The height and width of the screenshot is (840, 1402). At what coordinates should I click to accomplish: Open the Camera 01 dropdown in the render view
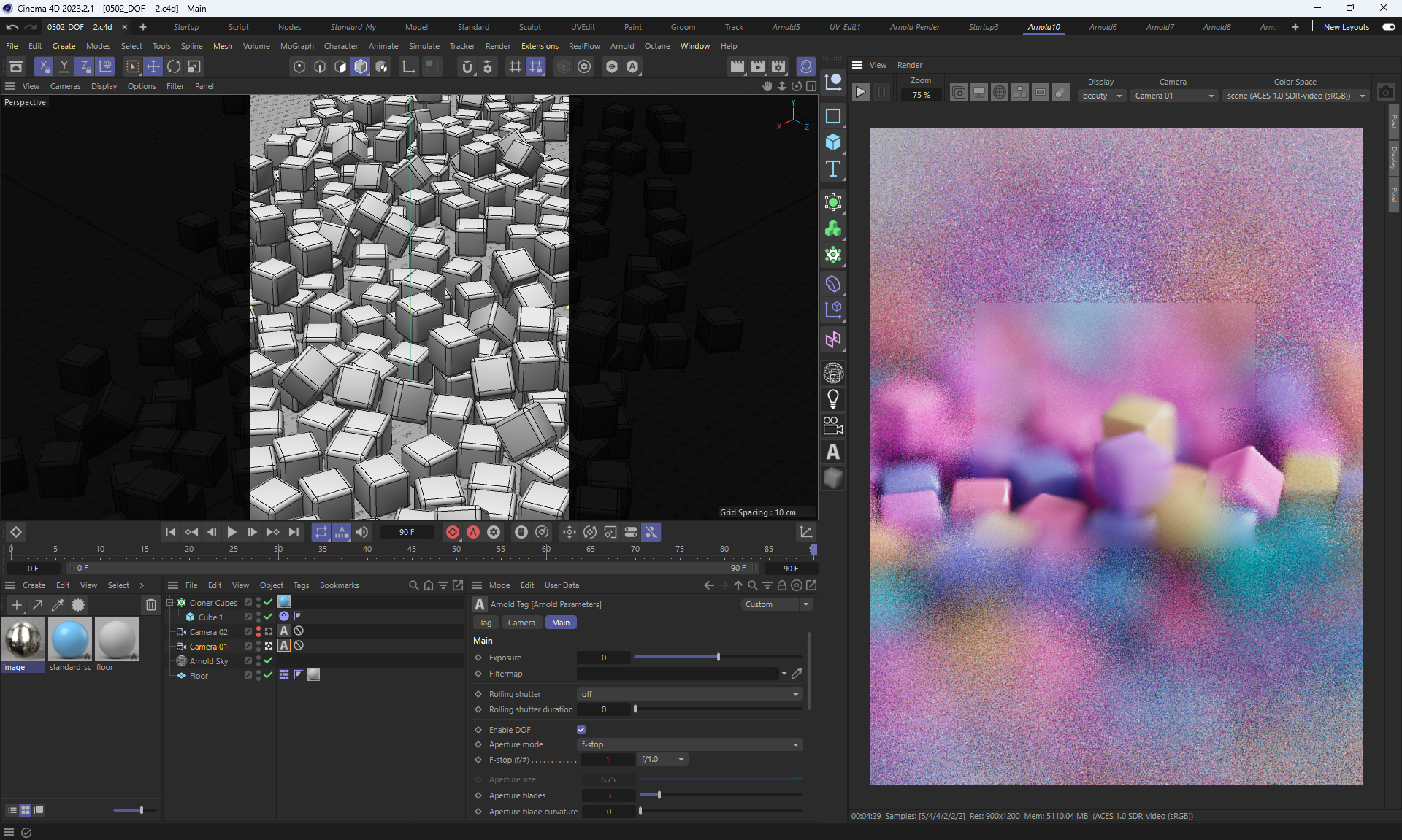[1173, 96]
